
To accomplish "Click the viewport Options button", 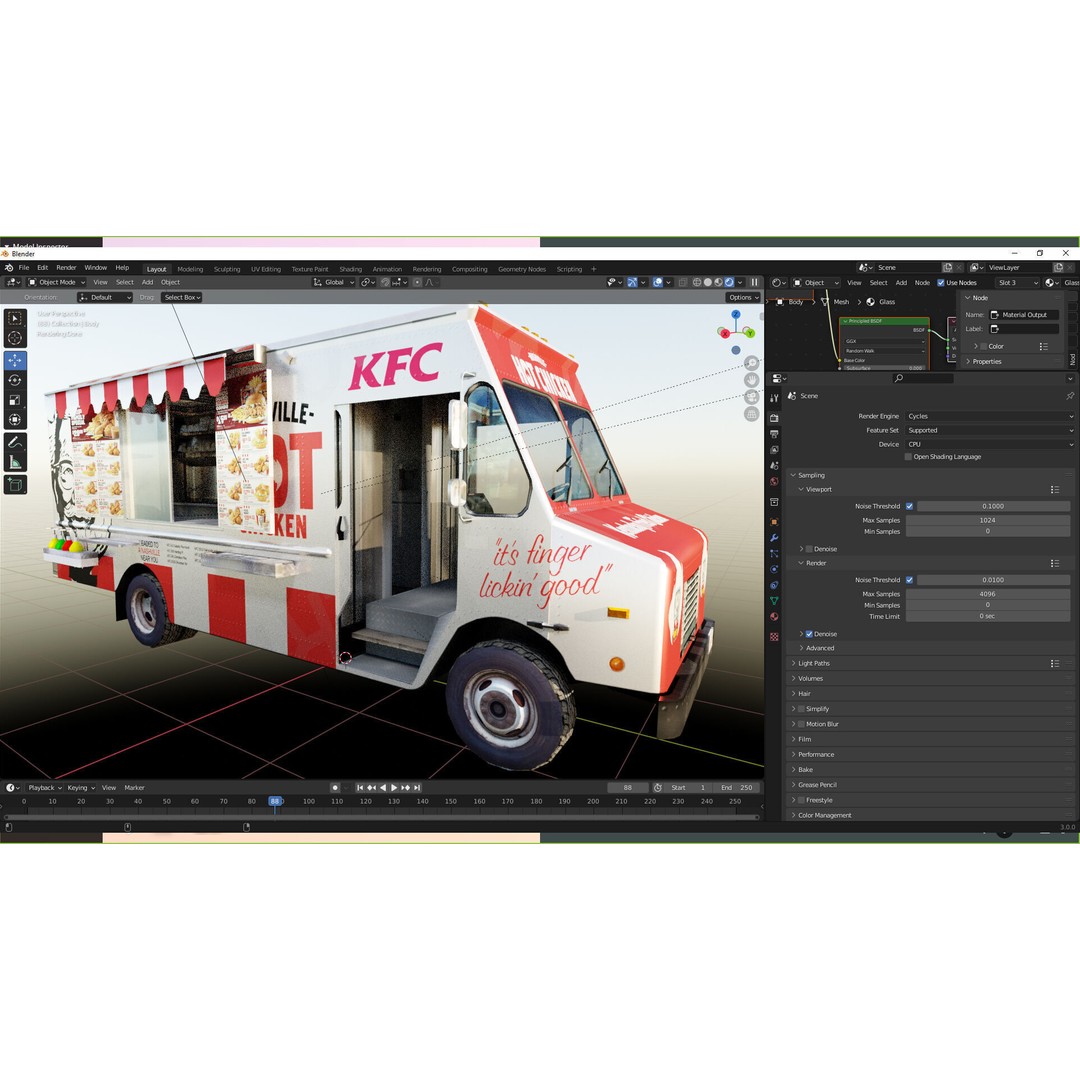I will click(743, 298).
